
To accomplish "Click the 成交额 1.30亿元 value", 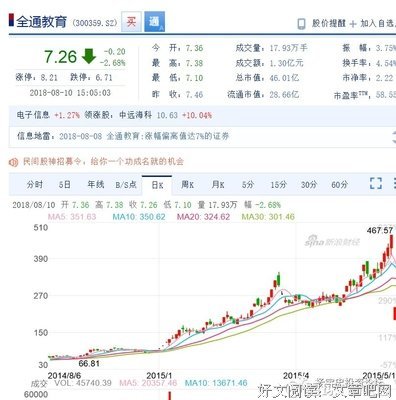I will click(286, 63).
